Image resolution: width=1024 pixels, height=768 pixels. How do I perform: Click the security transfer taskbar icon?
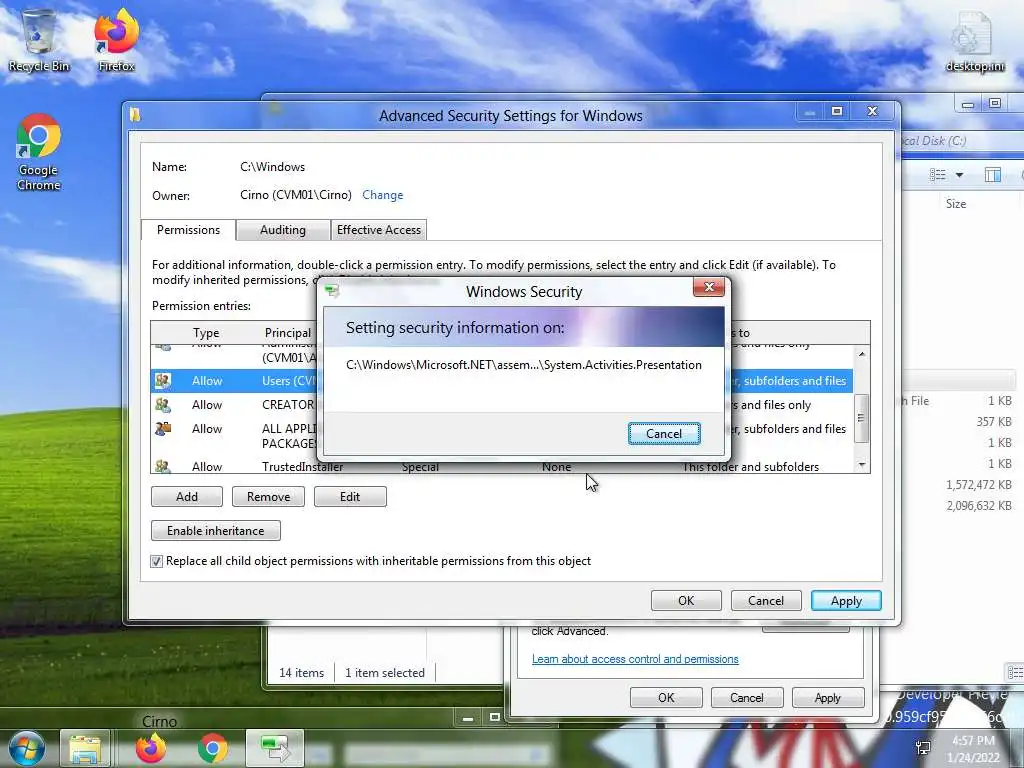tap(275, 748)
